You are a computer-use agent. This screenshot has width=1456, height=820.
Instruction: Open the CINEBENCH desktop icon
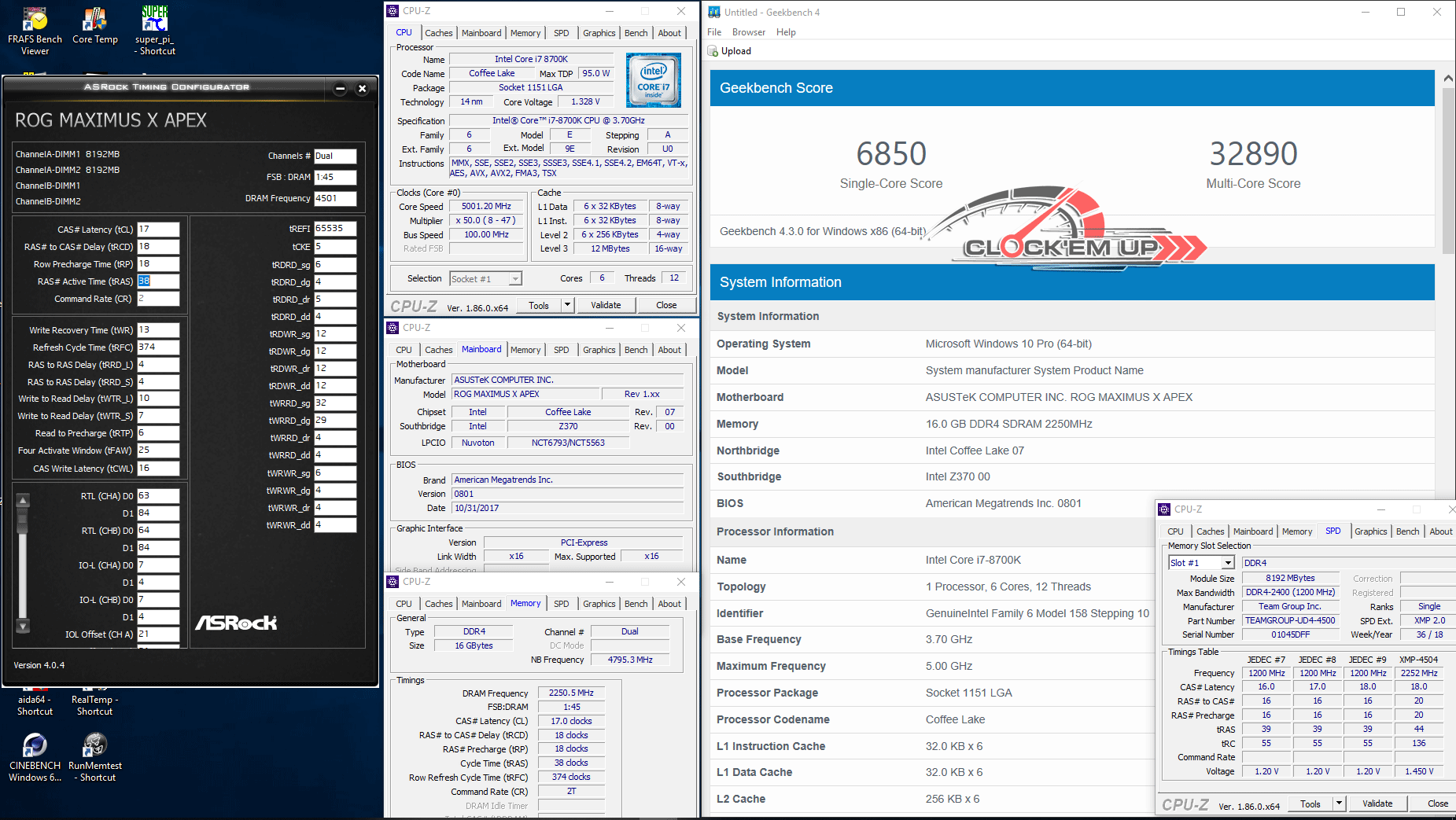(x=35, y=745)
